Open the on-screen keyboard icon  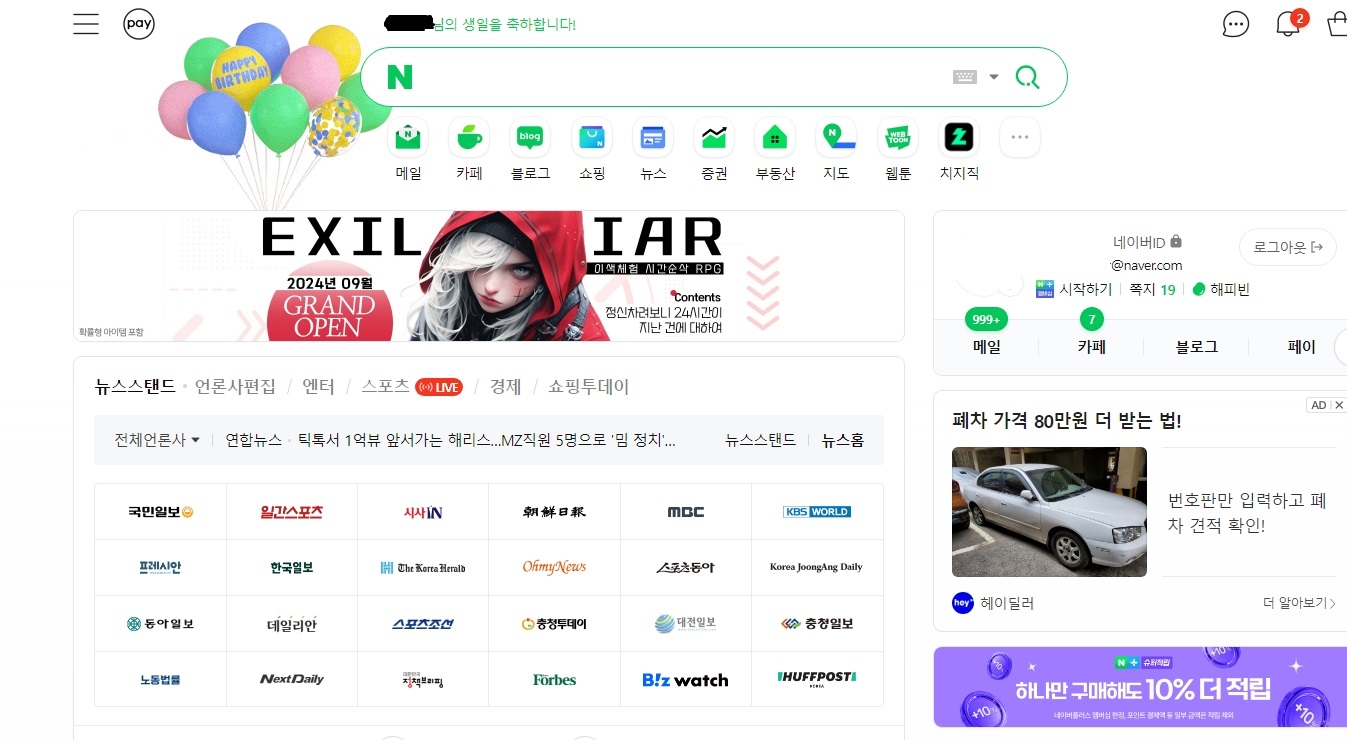pyautogui.click(x=964, y=77)
